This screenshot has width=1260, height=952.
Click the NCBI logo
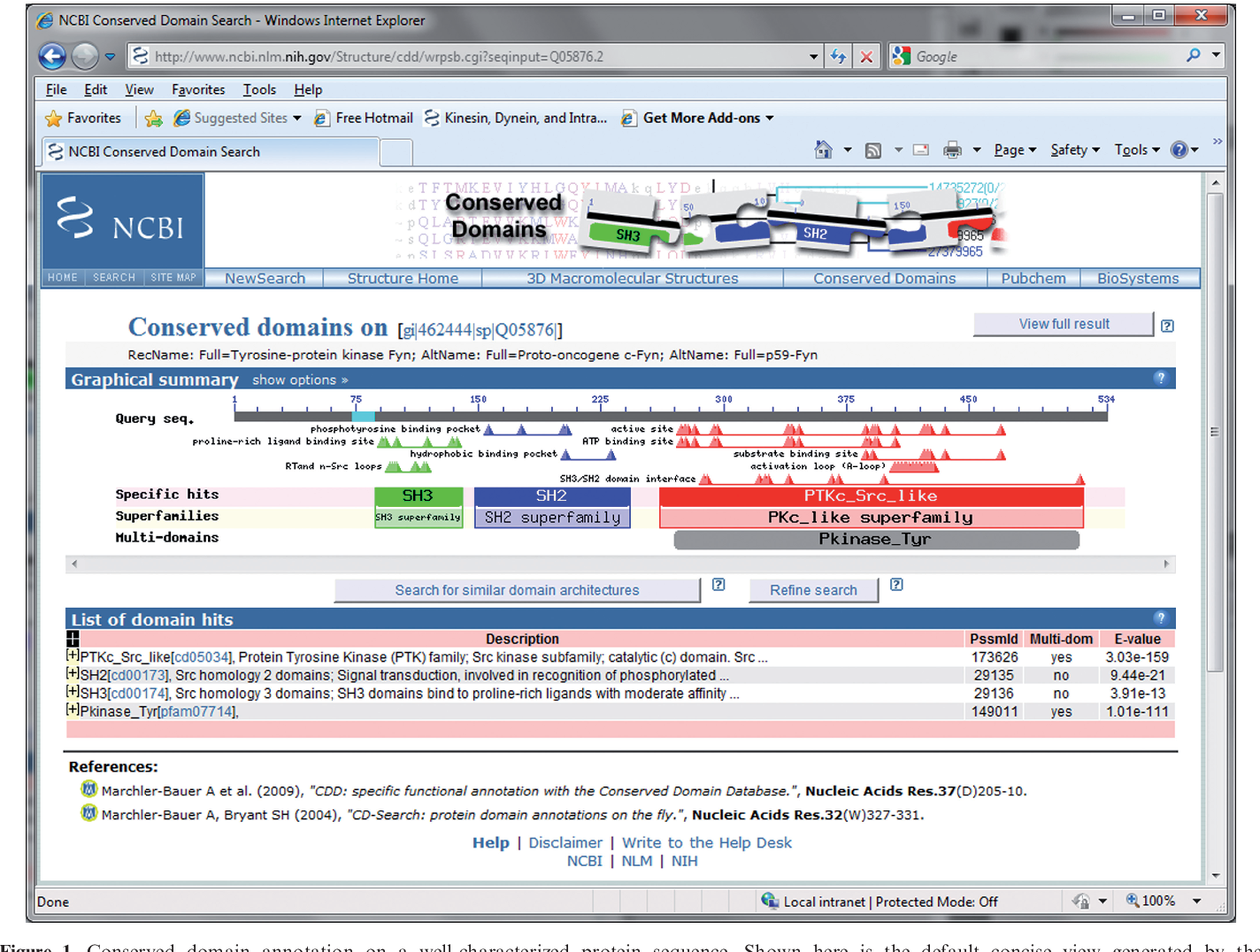click(x=122, y=221)
